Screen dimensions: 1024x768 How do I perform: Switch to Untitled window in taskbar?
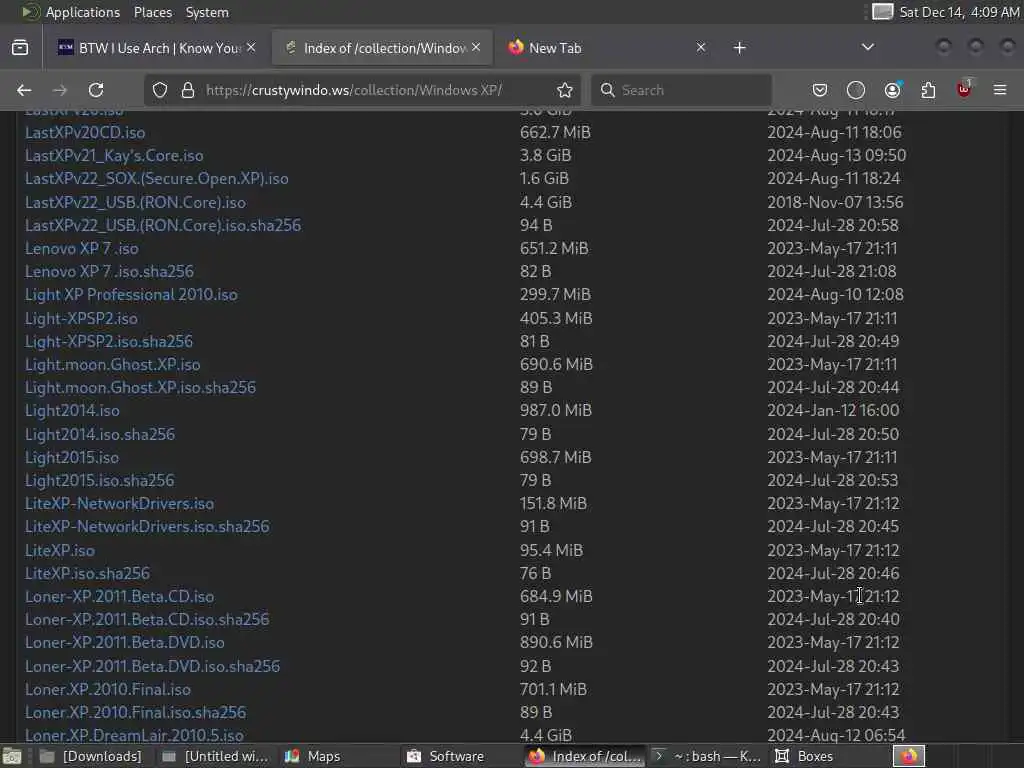point(216,756)
